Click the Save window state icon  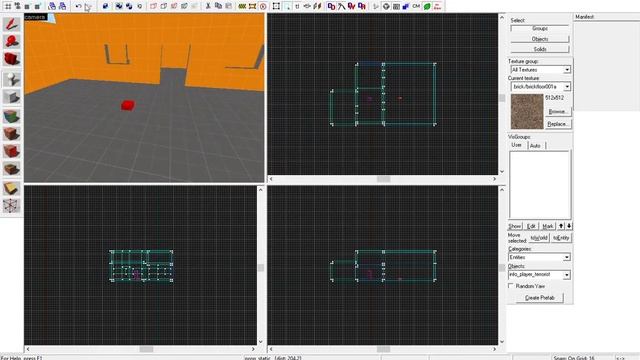pos(62,6)
